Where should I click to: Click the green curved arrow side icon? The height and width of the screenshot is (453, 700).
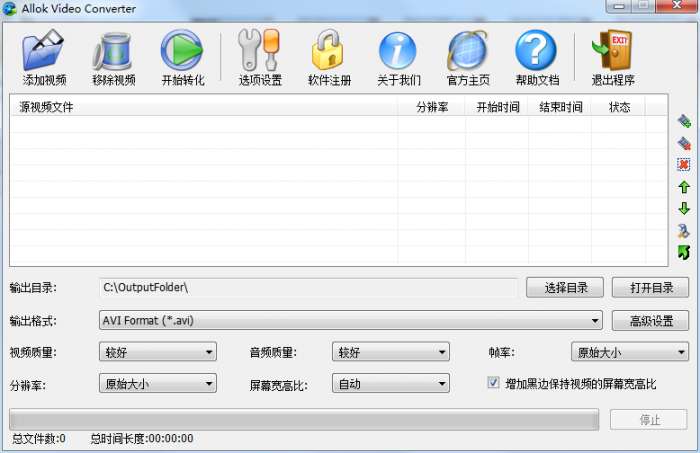click(684, 253)
